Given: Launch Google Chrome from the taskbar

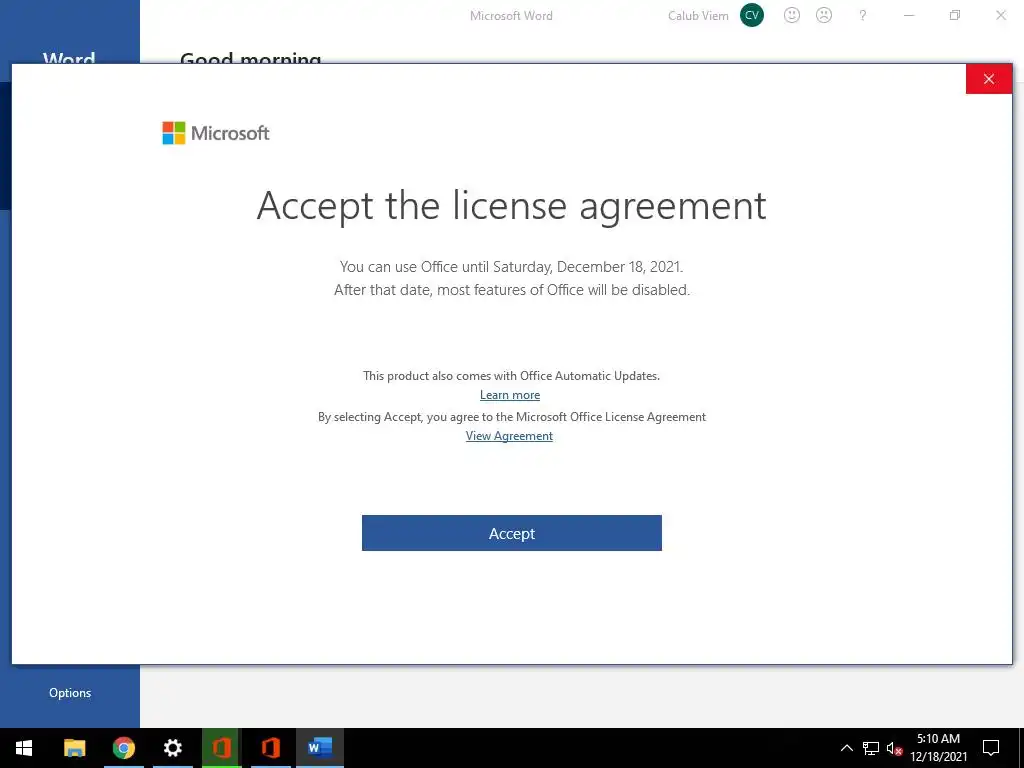Looking at the screenshot, I should pos(123,748).
